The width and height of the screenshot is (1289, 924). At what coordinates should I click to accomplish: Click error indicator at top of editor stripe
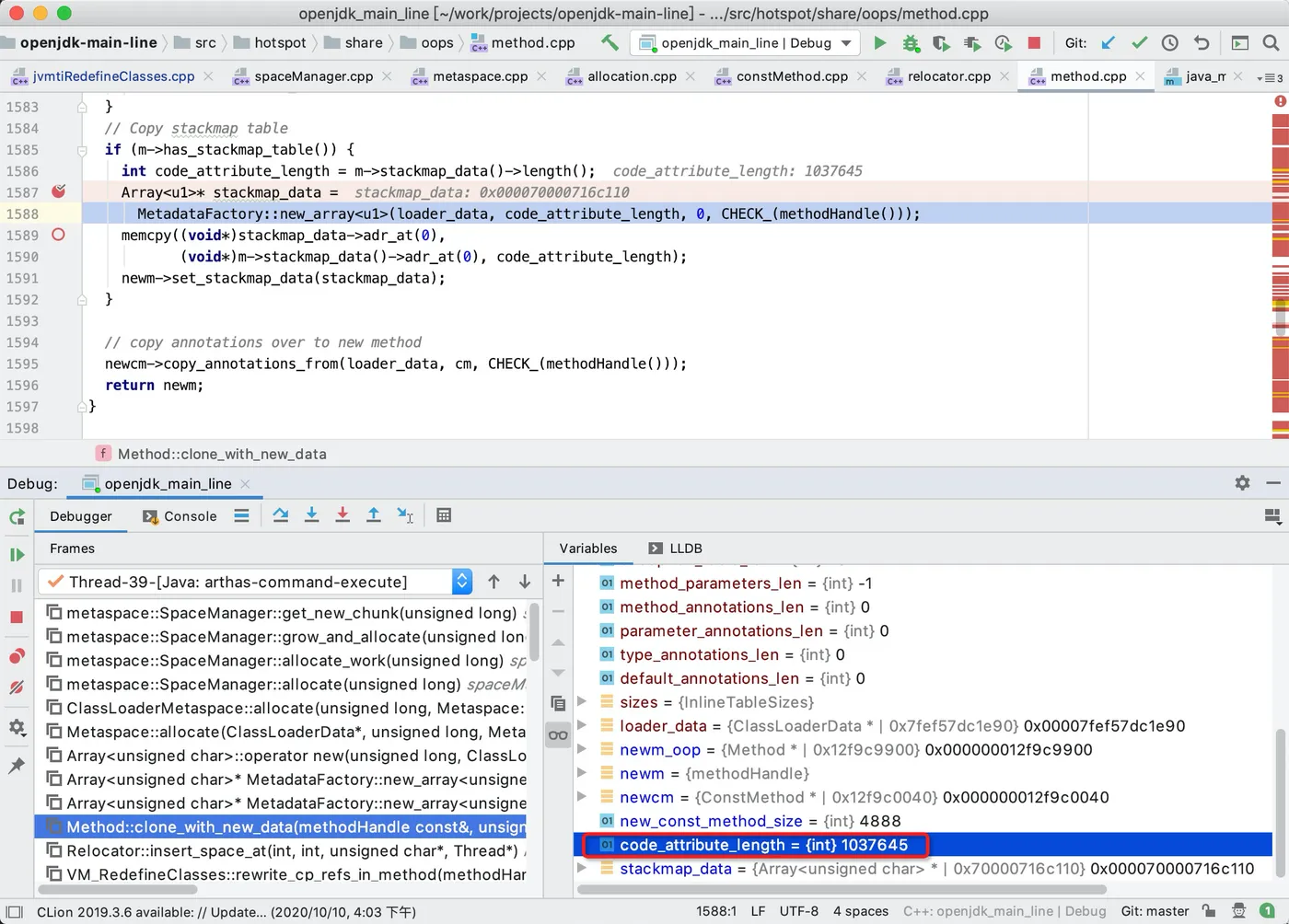[x=1280, y=101]
